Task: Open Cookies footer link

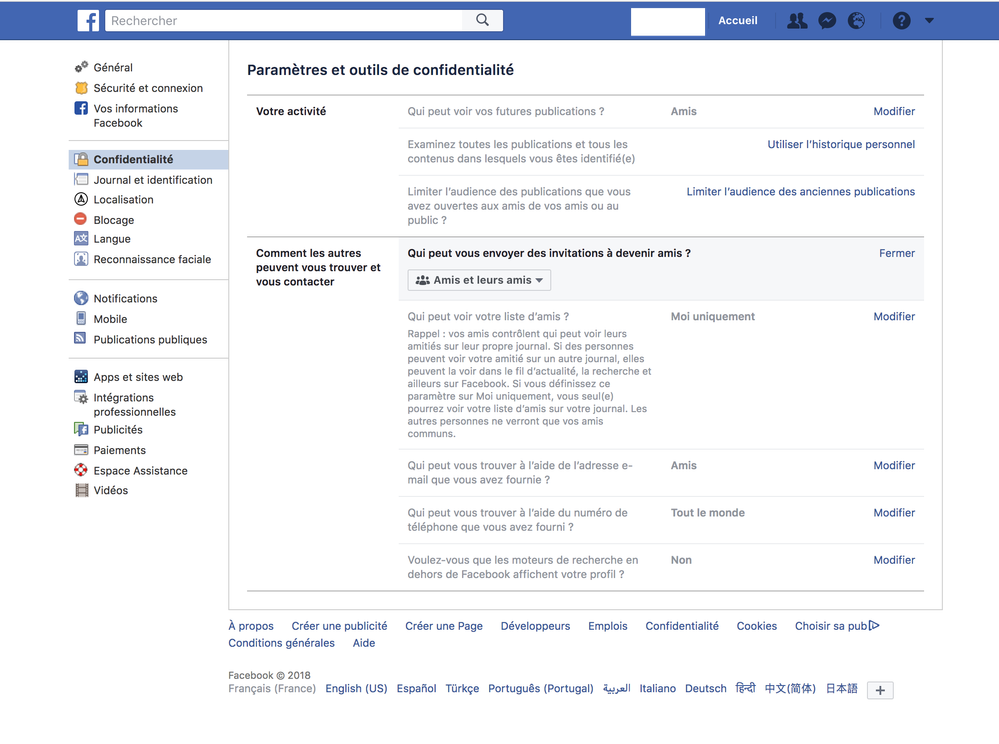Action: 756,626
